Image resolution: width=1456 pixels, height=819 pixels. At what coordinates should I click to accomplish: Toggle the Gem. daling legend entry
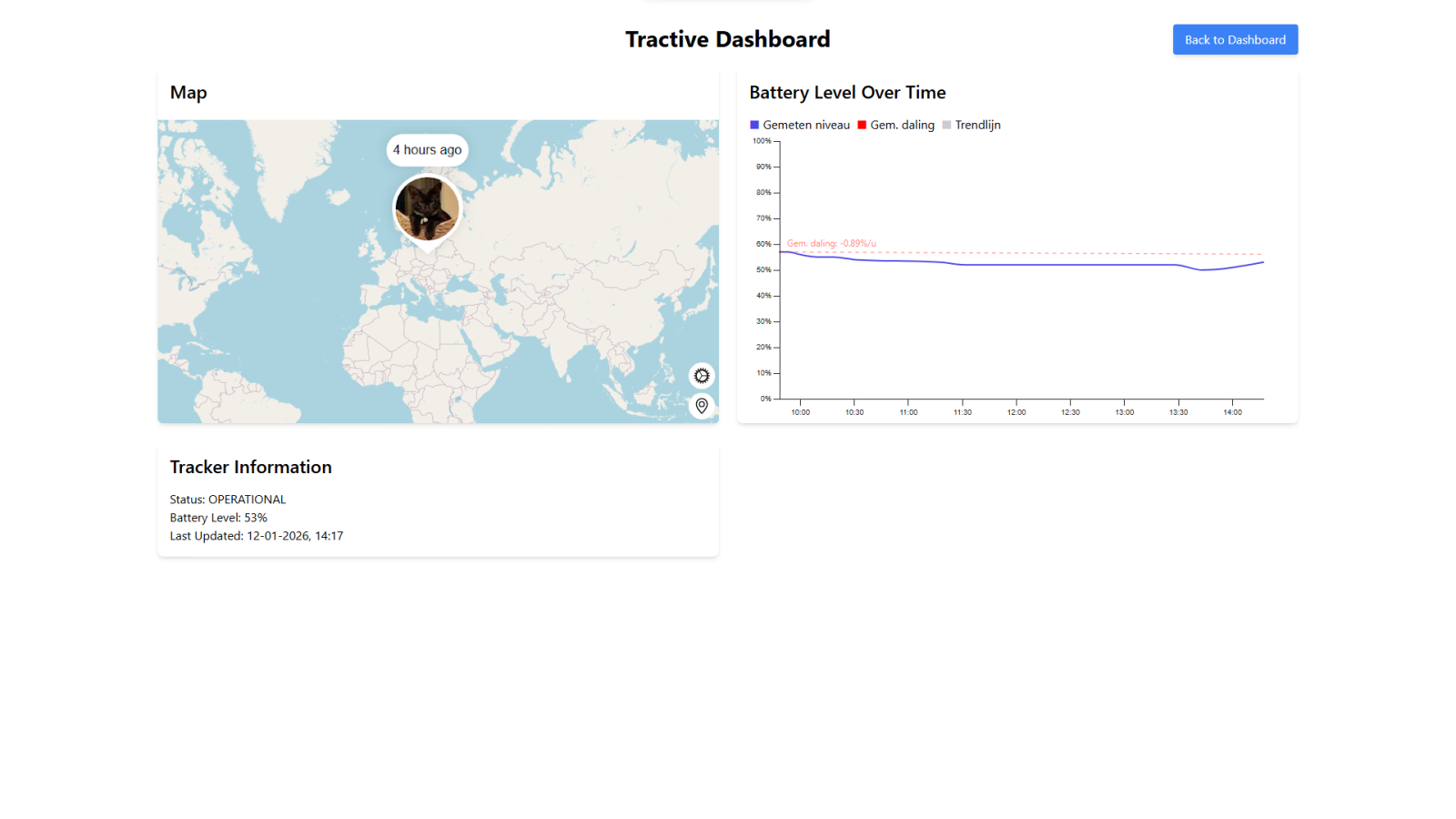(901, 124)
